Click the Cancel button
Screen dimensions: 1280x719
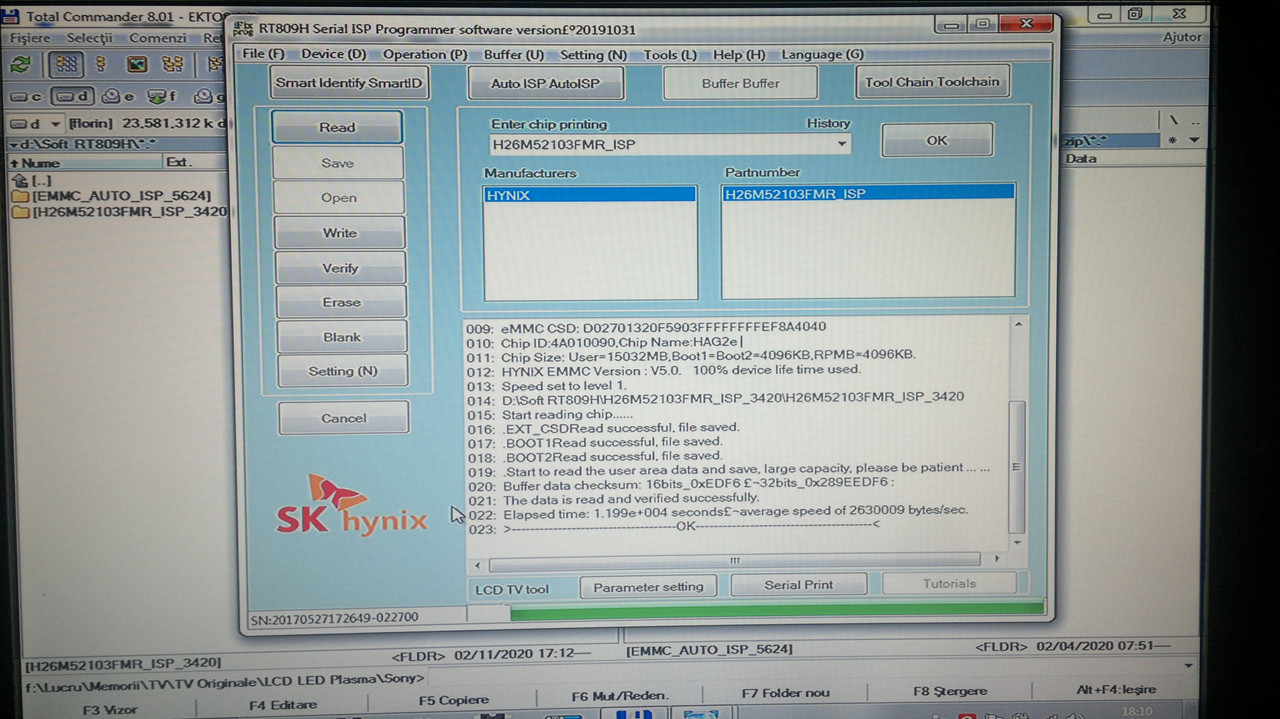[344, 418]
